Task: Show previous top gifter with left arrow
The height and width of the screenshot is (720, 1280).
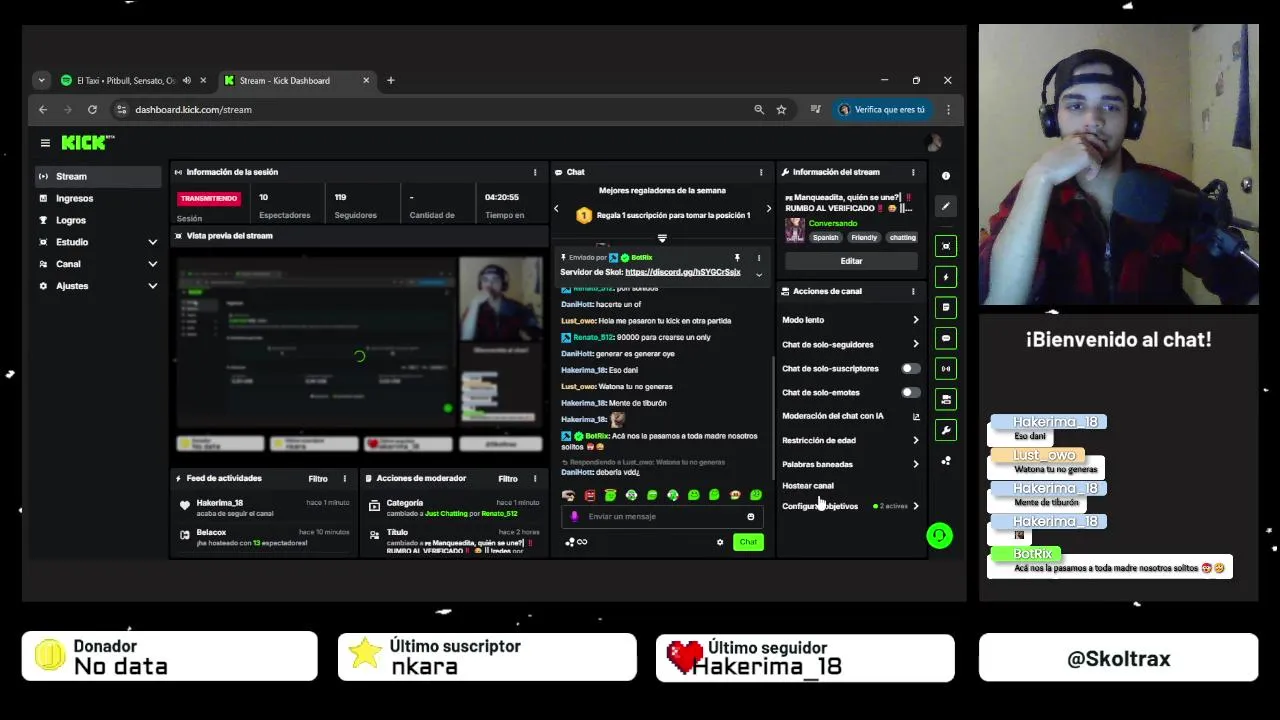Action: pyautogui.click(x=556, y=209)
